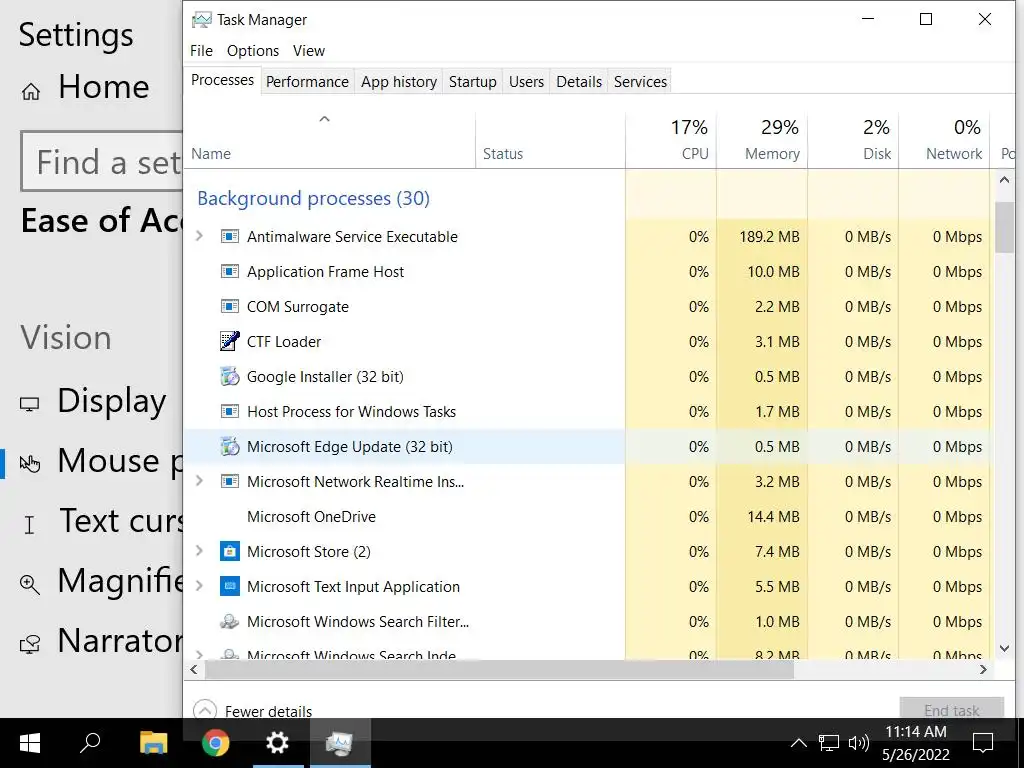This screenshot has width=1024, height=768.
Task: Expand Microsoft Text Input Application group
Action: pyautogui.click(x=200, y=586)
